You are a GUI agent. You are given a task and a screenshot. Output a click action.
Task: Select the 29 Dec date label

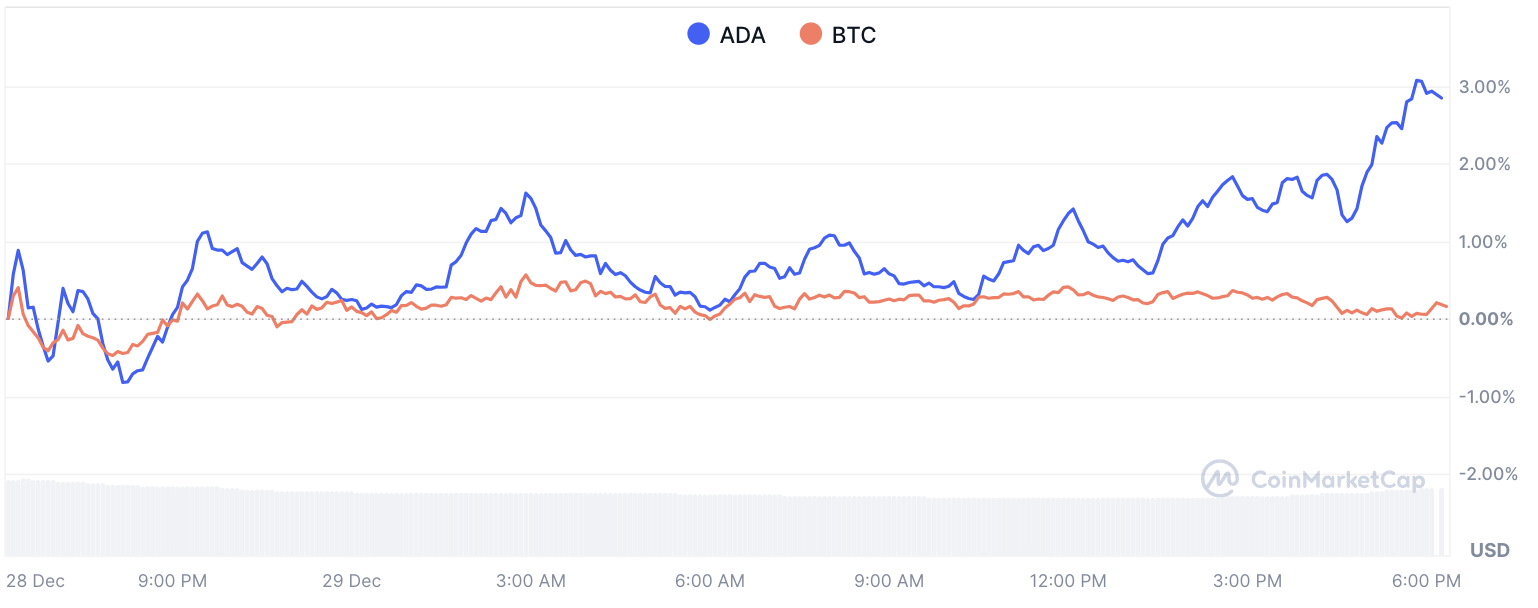coord(351,581)
